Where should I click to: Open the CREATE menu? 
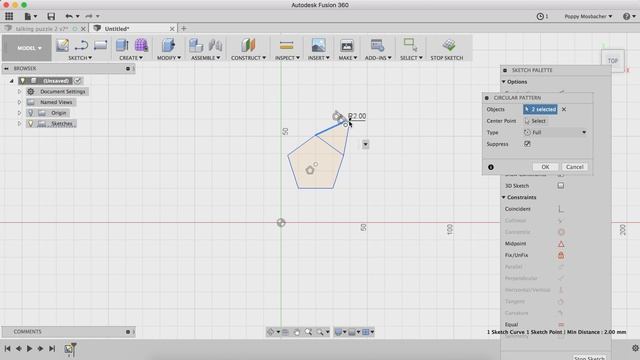[x=131, y=58]
